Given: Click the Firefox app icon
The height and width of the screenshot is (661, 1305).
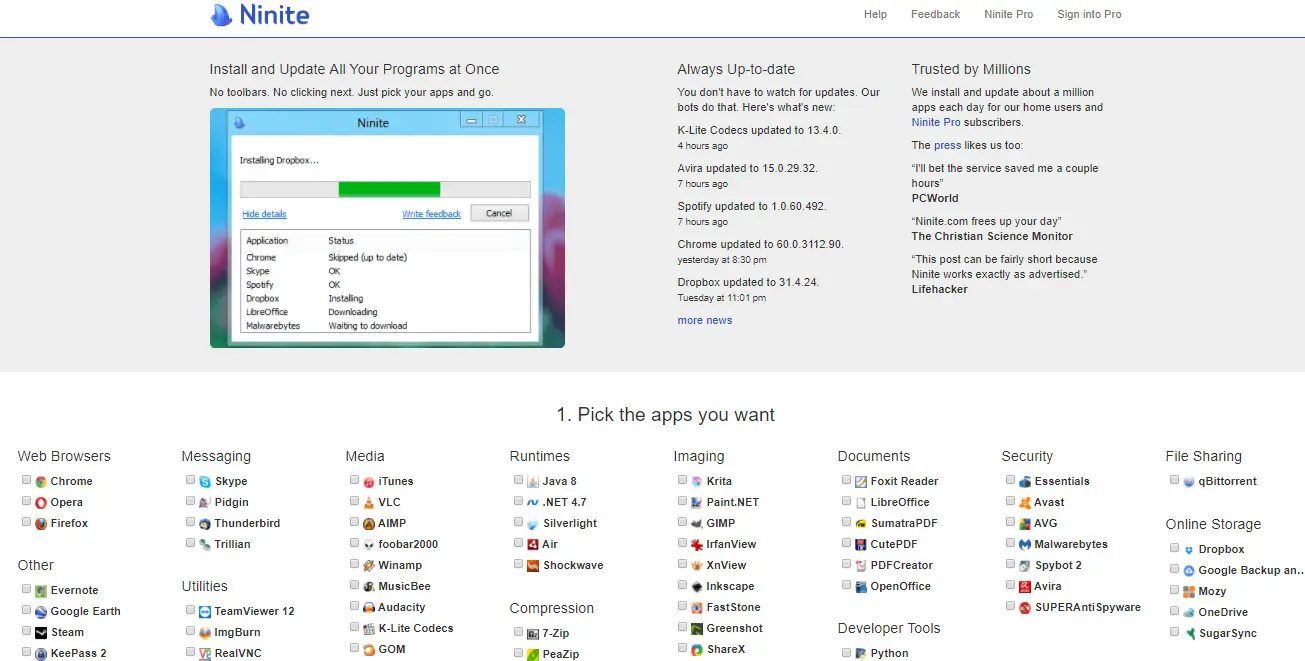Looking at the screenshot, I should [41, 524].
